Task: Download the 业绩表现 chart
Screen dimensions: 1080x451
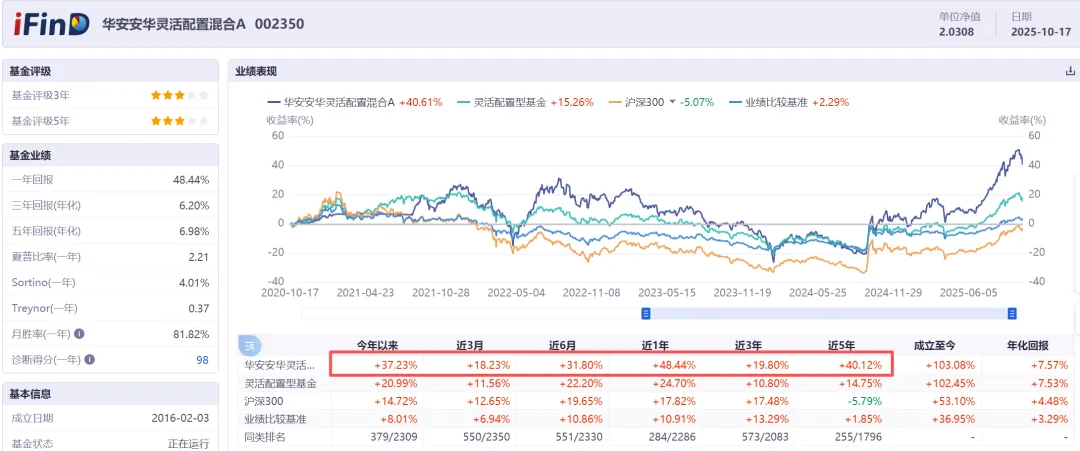Action: [x=1070, y=71]
